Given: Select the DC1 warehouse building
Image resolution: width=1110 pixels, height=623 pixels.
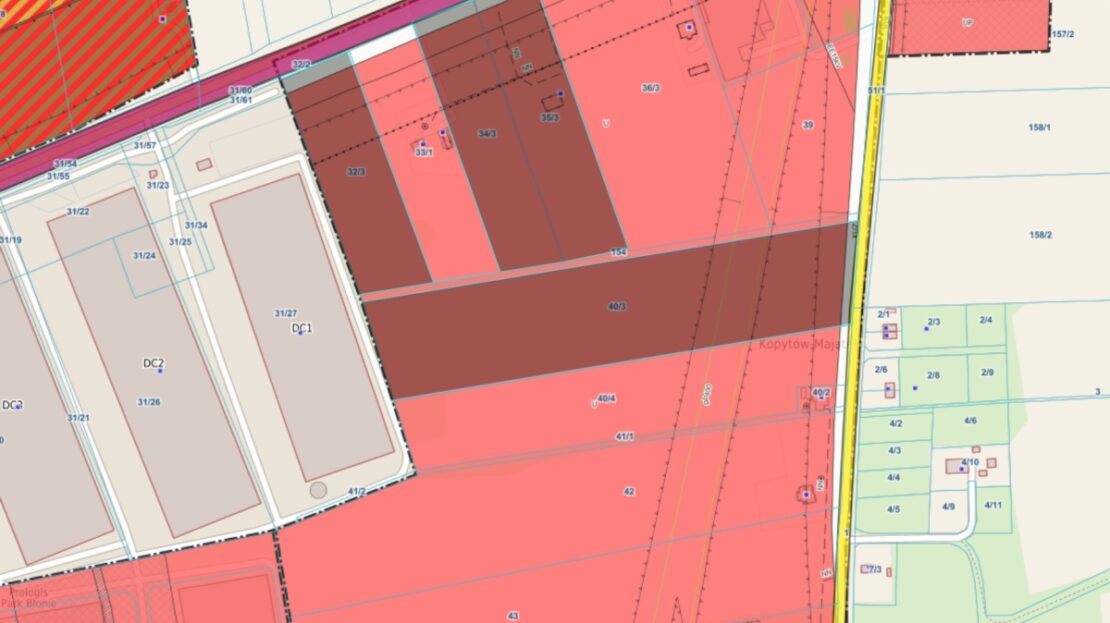Looking at the screenshot, I should (302, 328).
